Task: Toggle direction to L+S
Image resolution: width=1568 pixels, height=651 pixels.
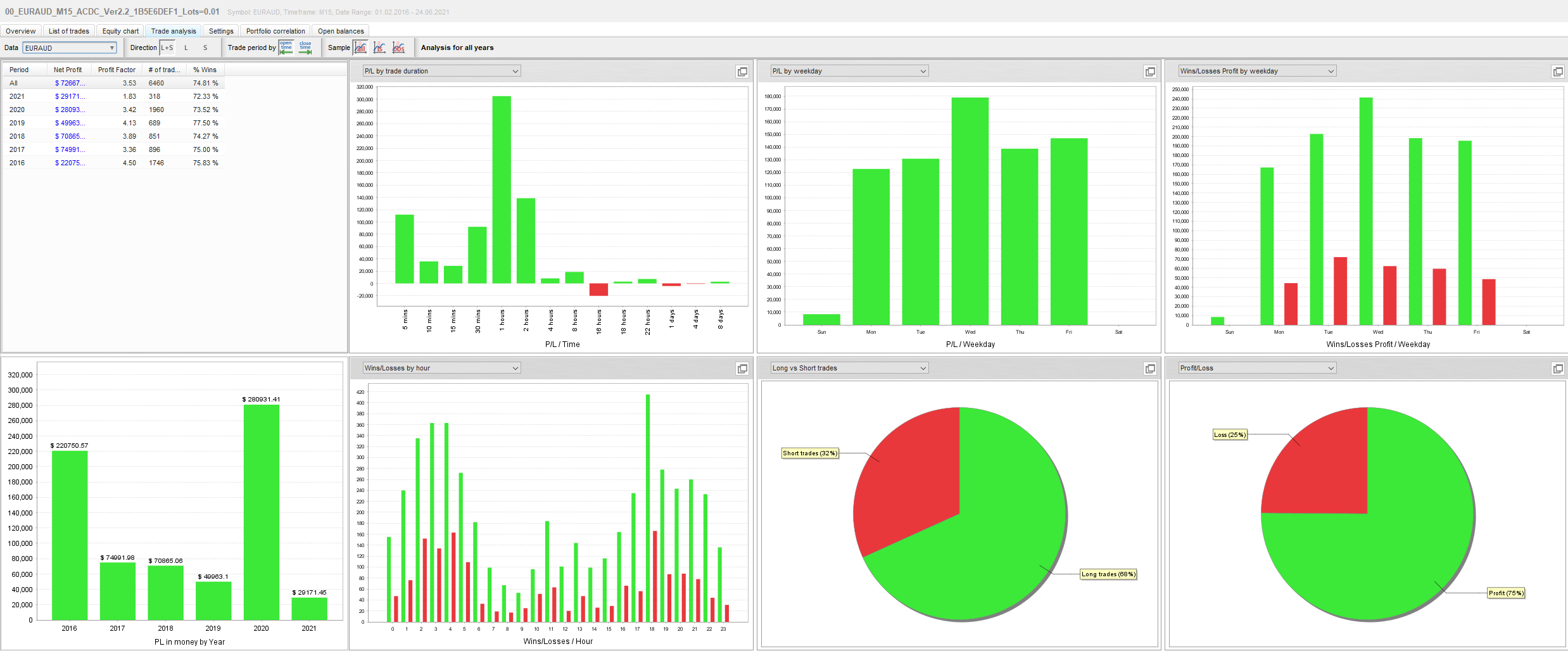Action: 167,47
